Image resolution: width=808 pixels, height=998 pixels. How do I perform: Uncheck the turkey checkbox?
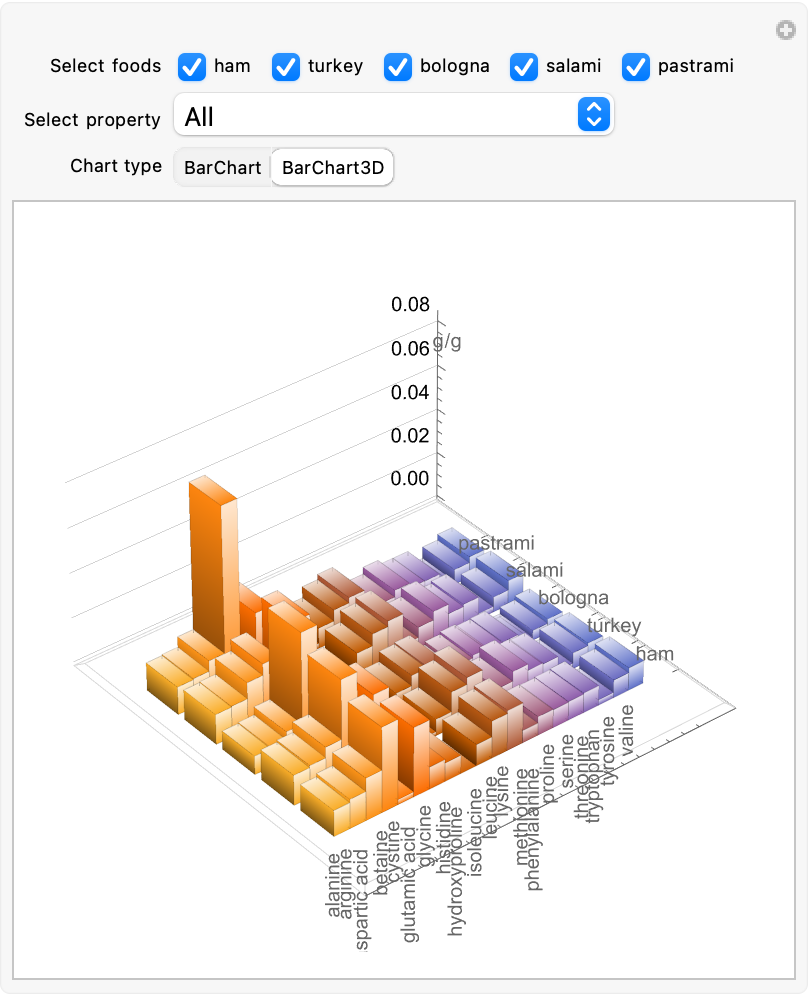point(286,67)
